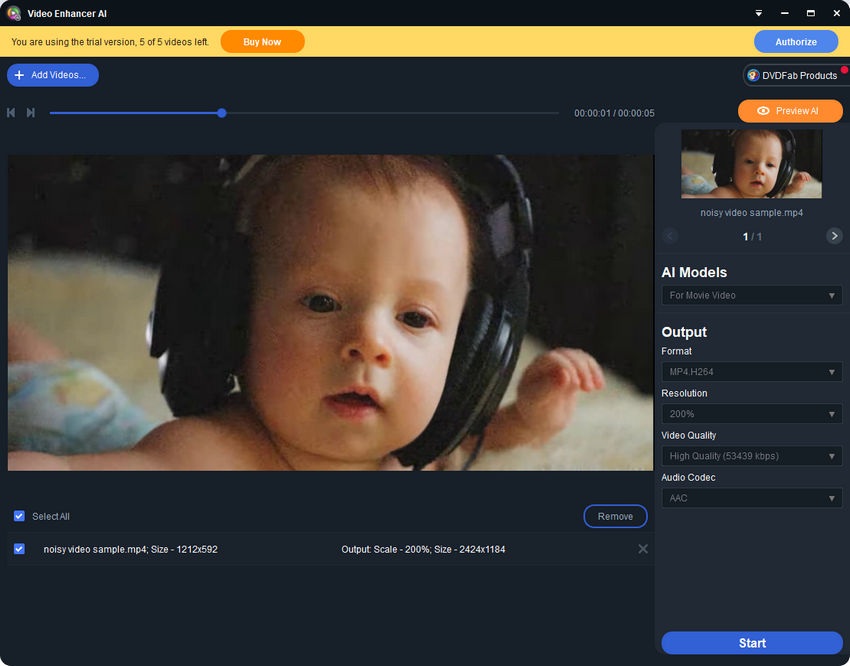850x666 pixels.
Task: Open the title bar dropdown menu icon
Action: click(758, 13)
